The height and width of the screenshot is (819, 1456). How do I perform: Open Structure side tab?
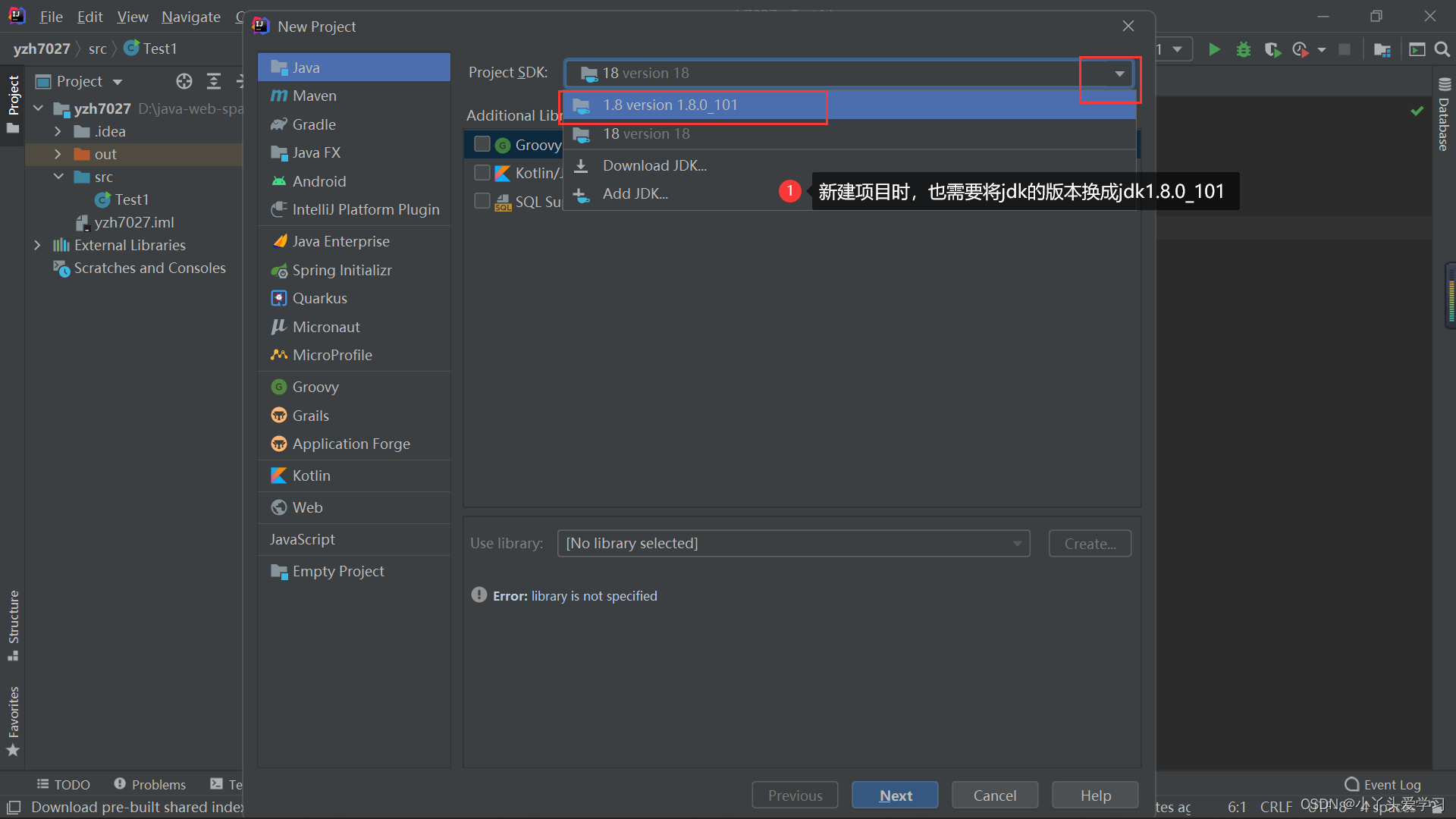point(13,626)
